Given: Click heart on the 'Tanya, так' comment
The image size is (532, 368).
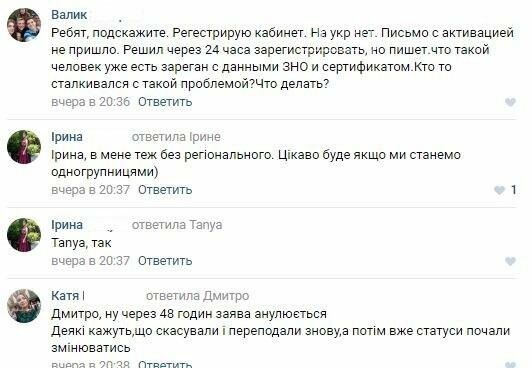Looking at the screenshot, I should pyautogui.click(x=510, y=261).
